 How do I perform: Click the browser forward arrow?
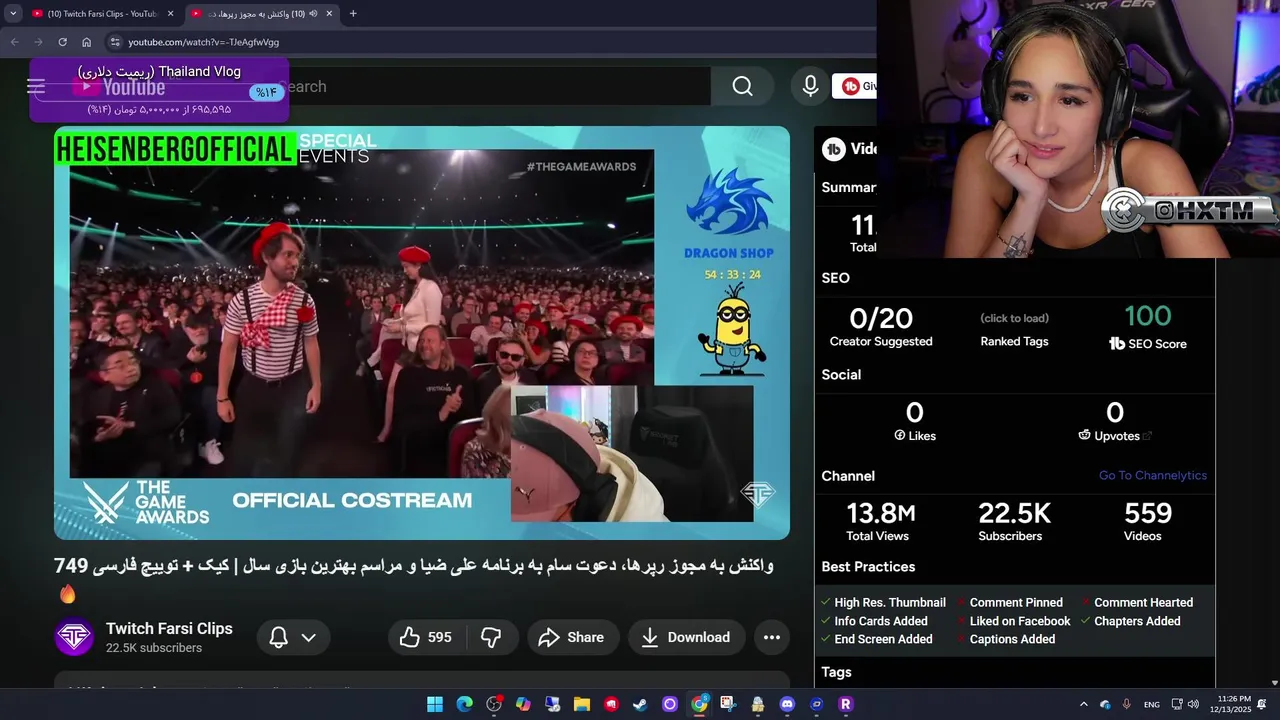point(38,42)
